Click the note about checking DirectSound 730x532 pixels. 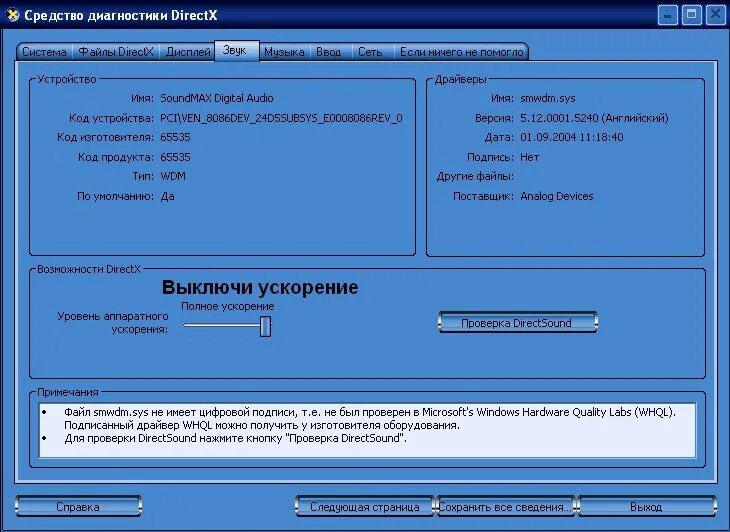coord(235,438)
